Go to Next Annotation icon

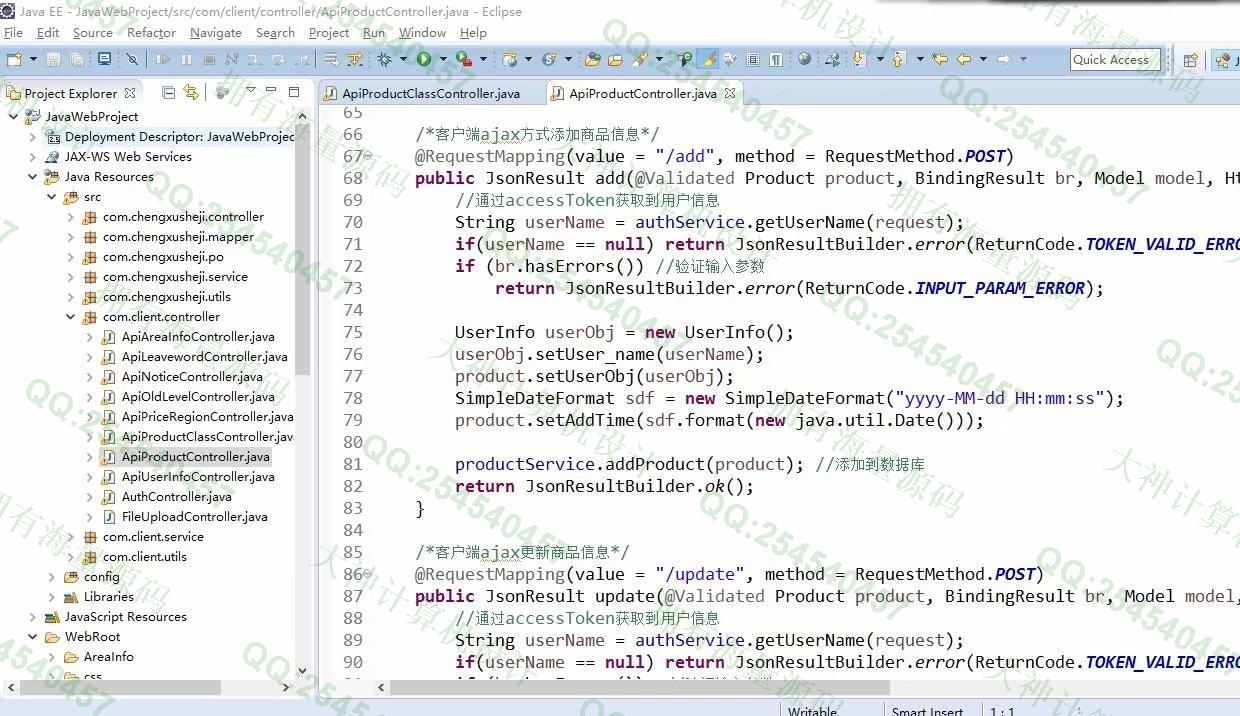(x=859, y=60)
